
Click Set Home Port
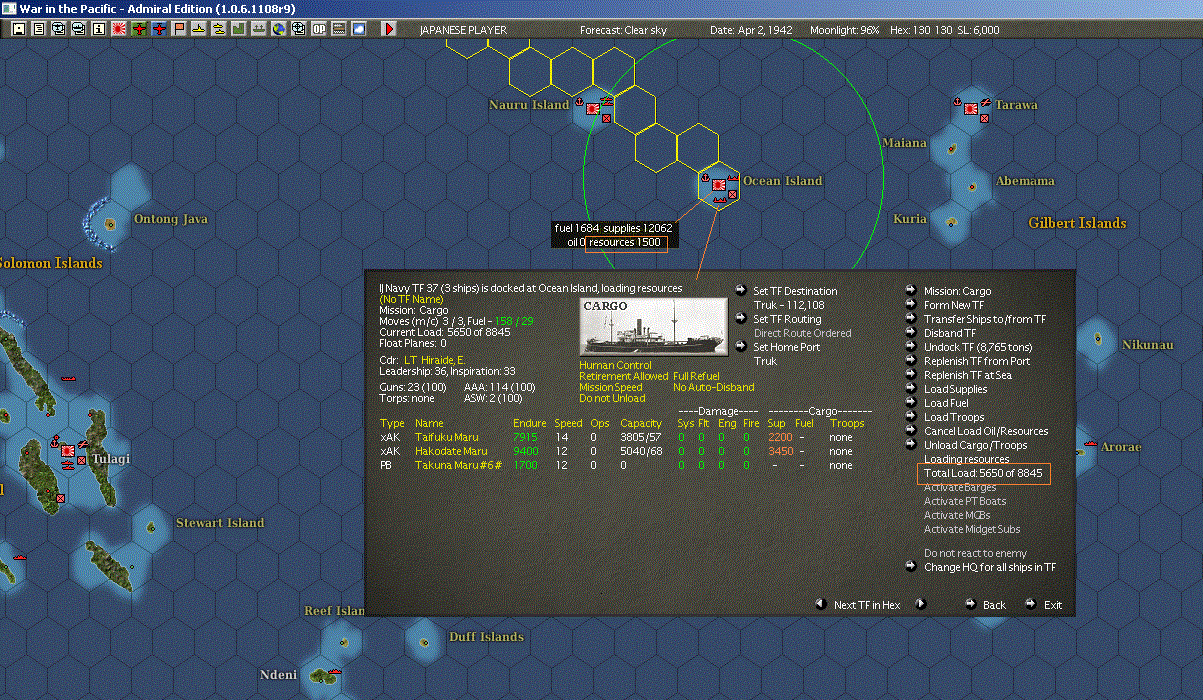tap(787, 347)
